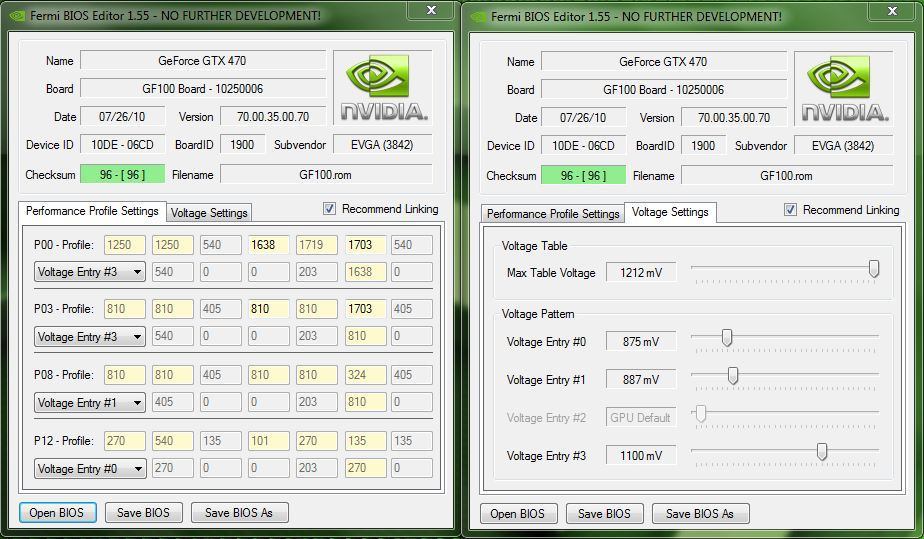Image resolution: width=924 pixels, height=539 pixels.
Task: Click P00 profile 1703 clock field
Action: [365, 244]
